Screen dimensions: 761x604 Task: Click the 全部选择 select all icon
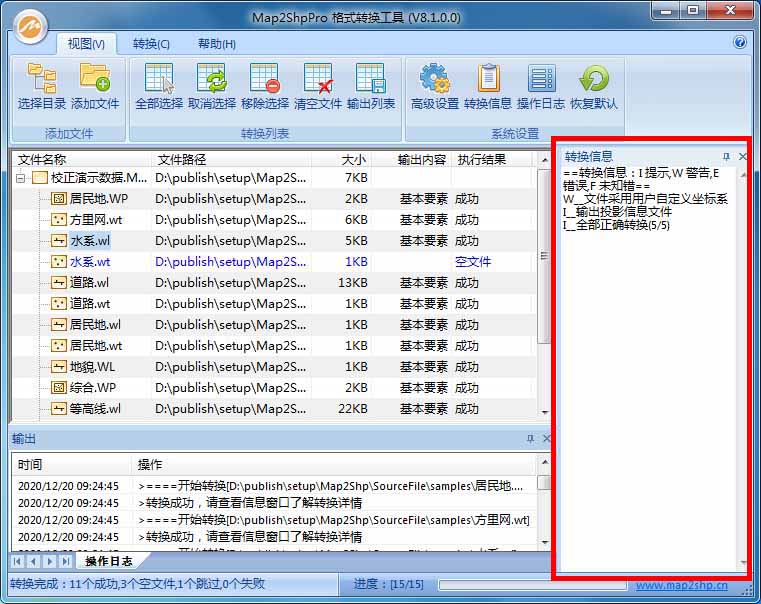(x=159, y=78)
